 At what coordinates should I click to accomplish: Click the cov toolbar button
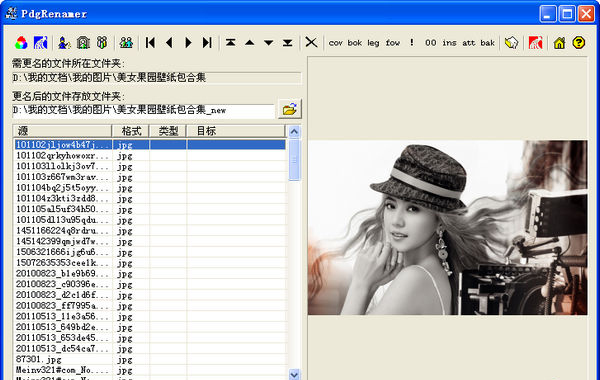(x=336, y=43)
